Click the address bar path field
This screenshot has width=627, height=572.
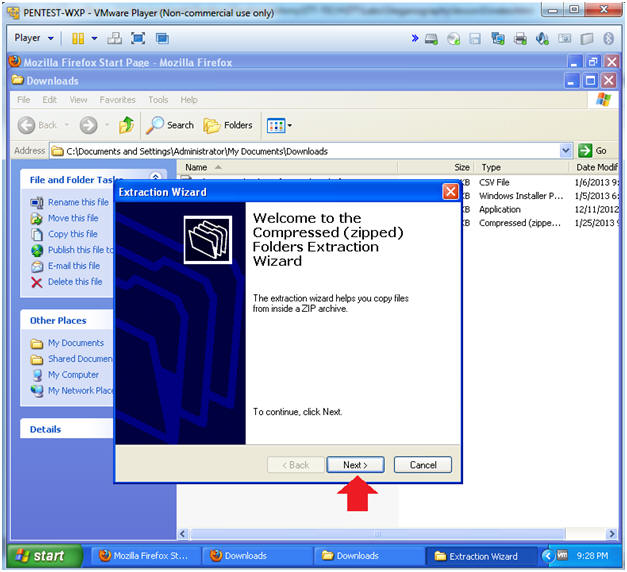pyautogui.click(x=306, y=151)
